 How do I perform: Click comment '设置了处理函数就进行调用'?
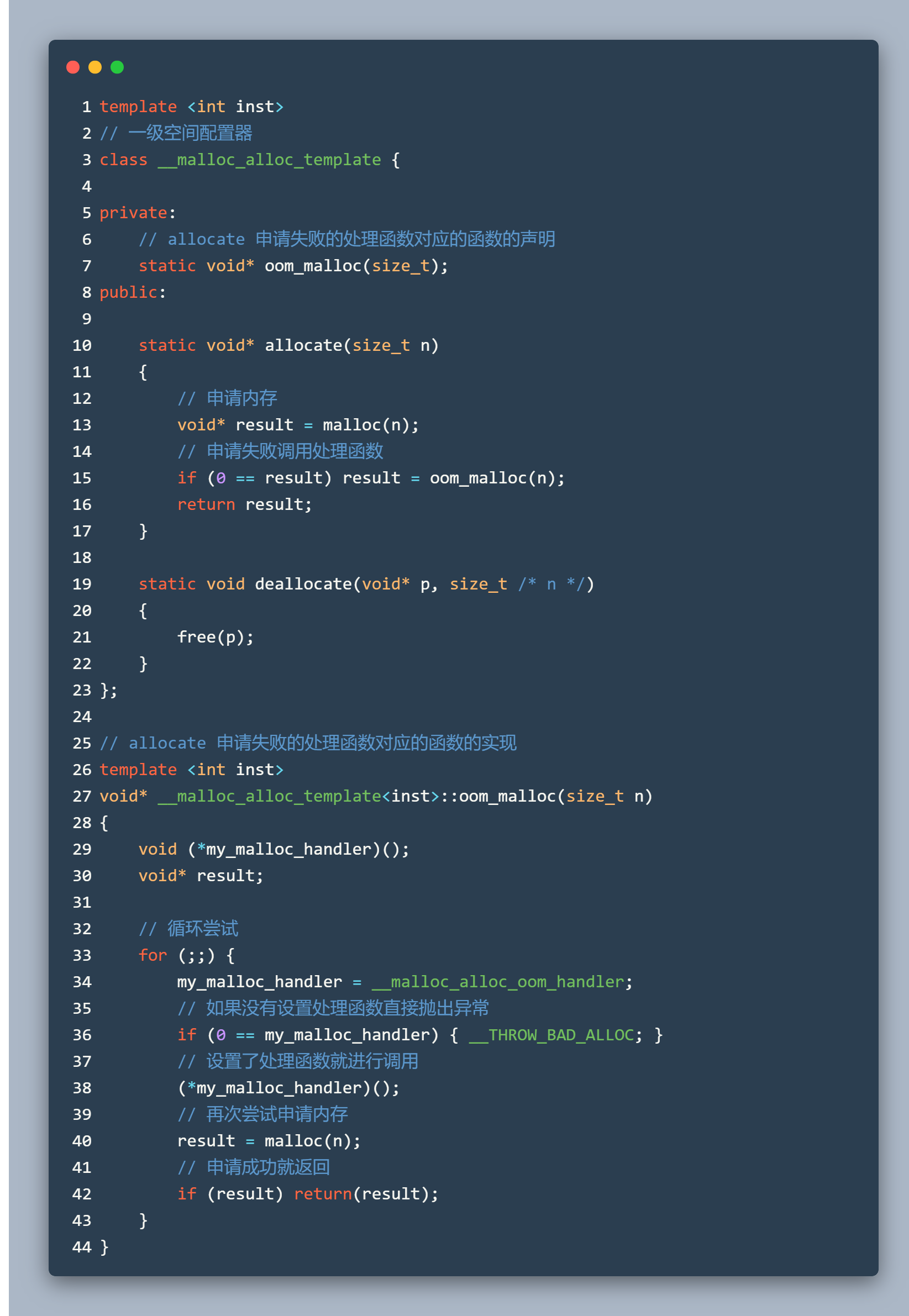312,1061
